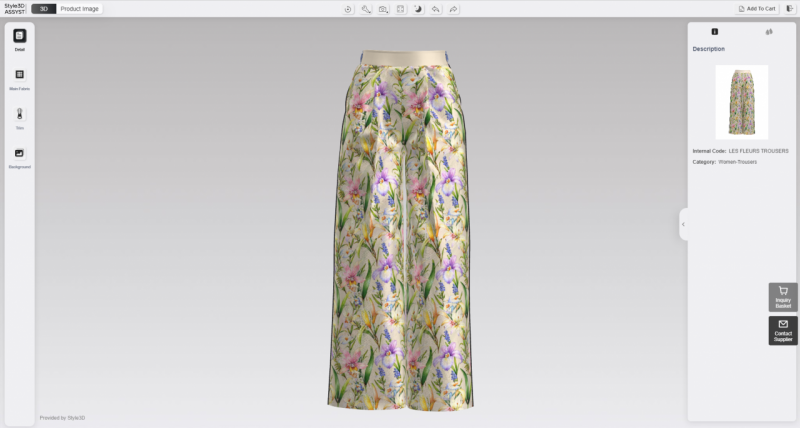The image size is (800, 428).
Task: Select the info tab in description panel
Action: click(x=714, y=32)
